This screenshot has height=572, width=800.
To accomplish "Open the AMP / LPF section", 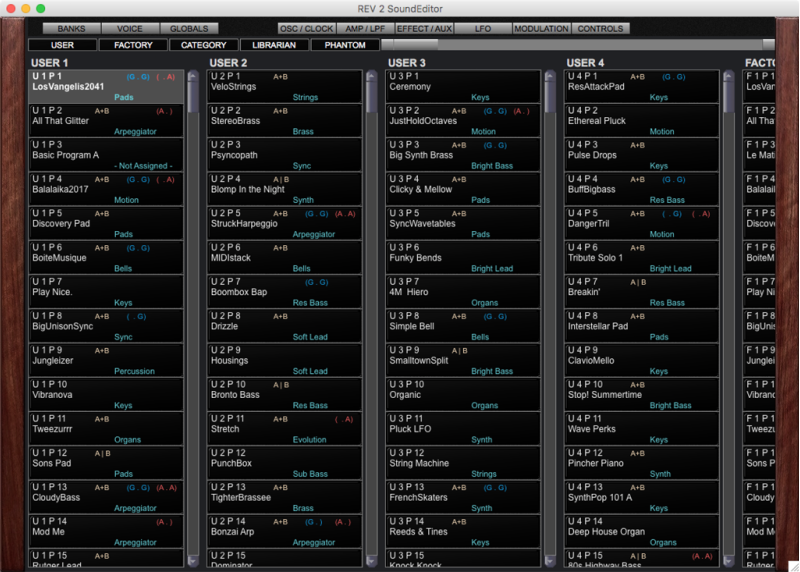I will (x=365, y=29).
